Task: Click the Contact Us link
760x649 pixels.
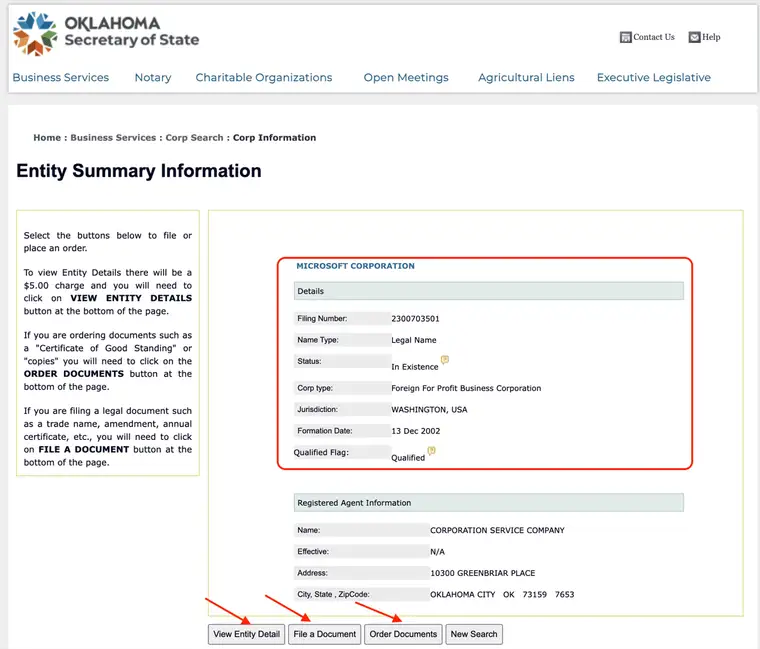Action: tap(654, 37)
